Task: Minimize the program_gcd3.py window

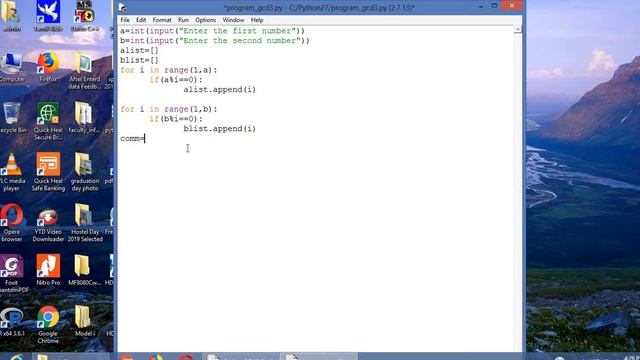Action: pyautogui.click(x=481, y=6)
